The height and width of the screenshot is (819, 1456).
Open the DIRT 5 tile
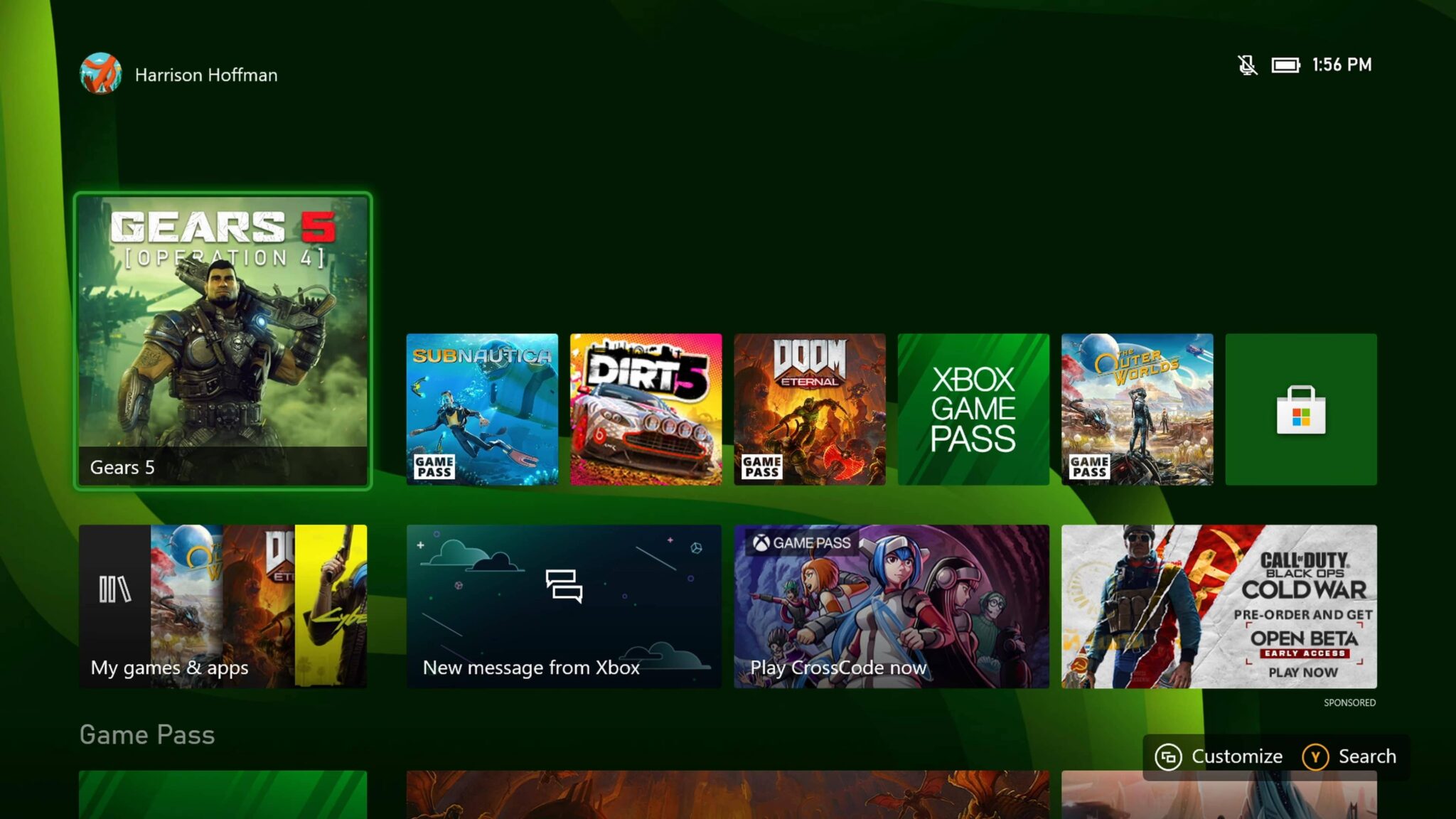point(646,410)
